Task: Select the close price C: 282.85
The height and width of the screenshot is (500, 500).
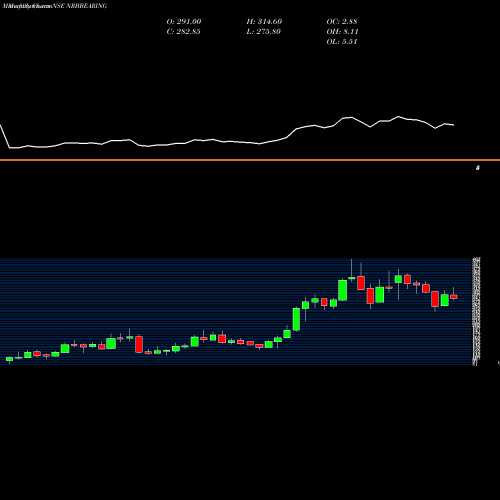Action: [183, 32]
